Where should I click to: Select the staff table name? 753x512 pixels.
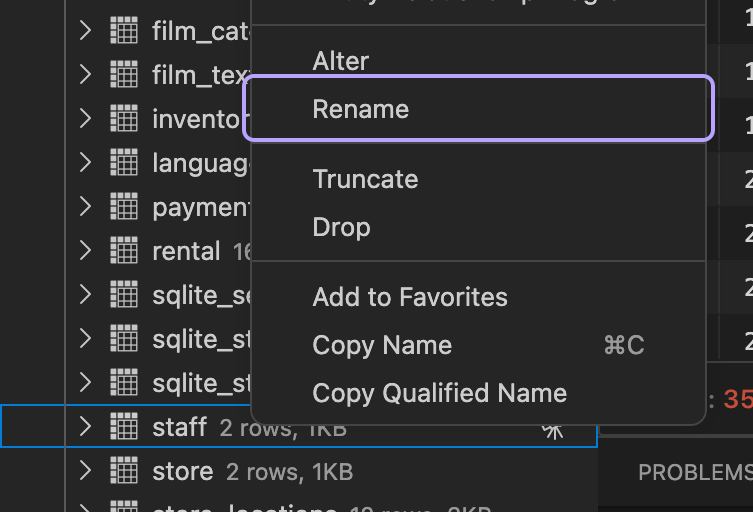click(x=180, y=427)
